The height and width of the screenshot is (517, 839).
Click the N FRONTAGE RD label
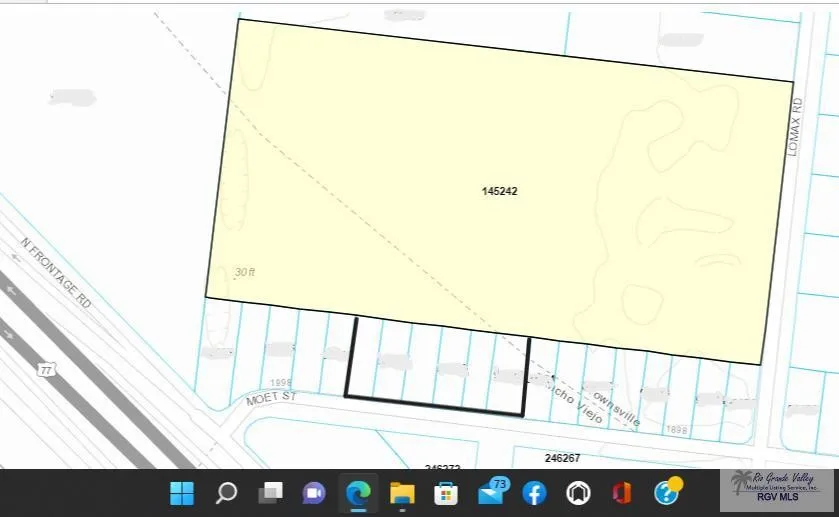pyautogui.click(x=57, y=273)
